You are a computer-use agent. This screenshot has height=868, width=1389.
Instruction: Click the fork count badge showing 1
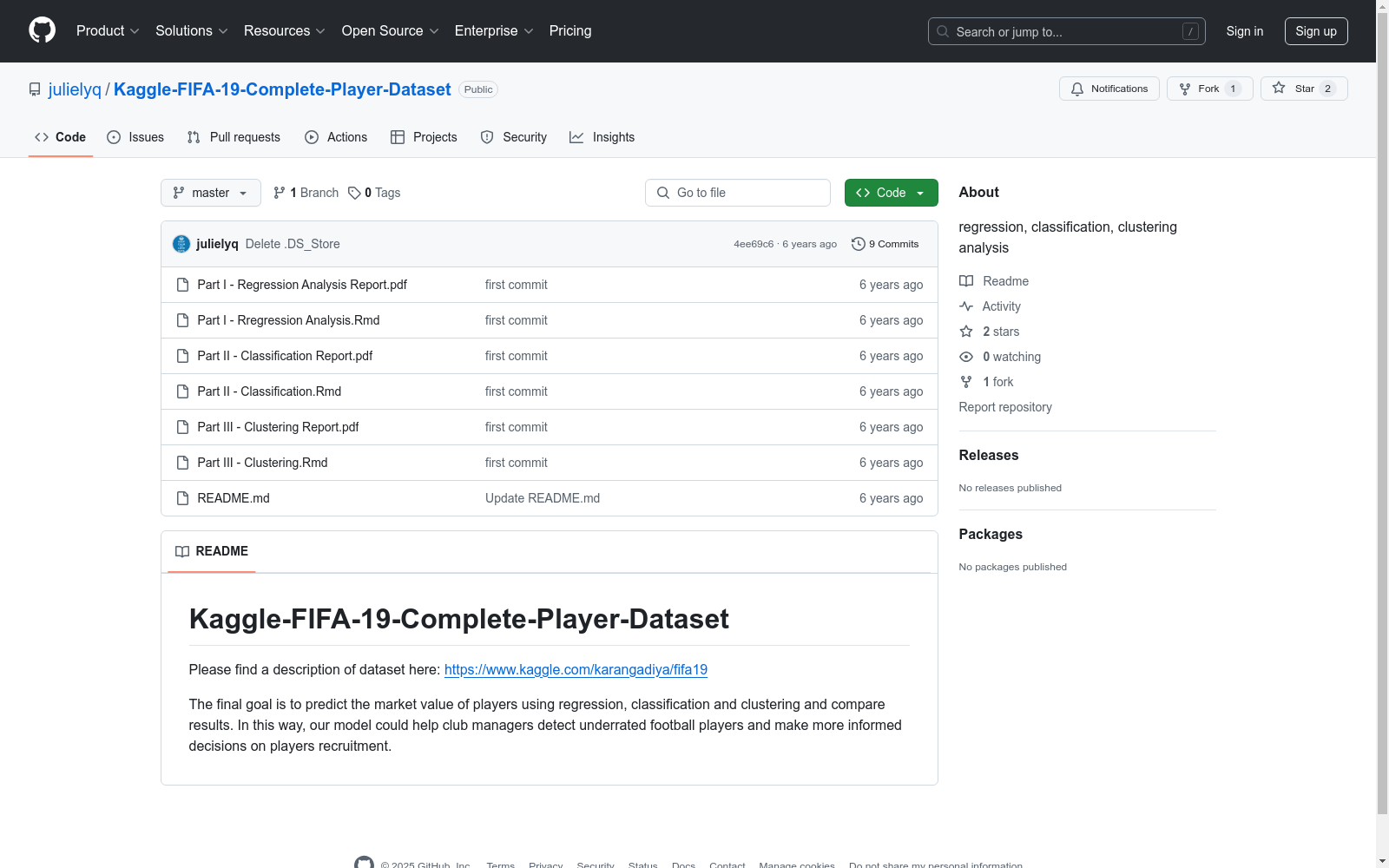pos(1233,89)
